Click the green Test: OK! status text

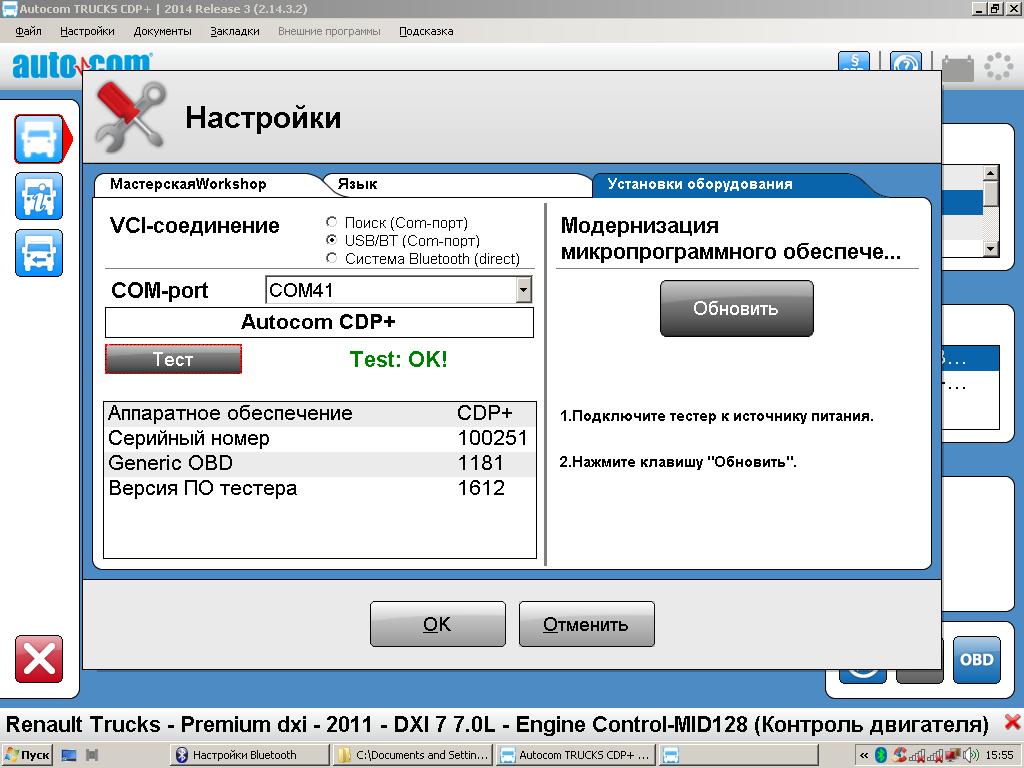[x=398, y=359]
